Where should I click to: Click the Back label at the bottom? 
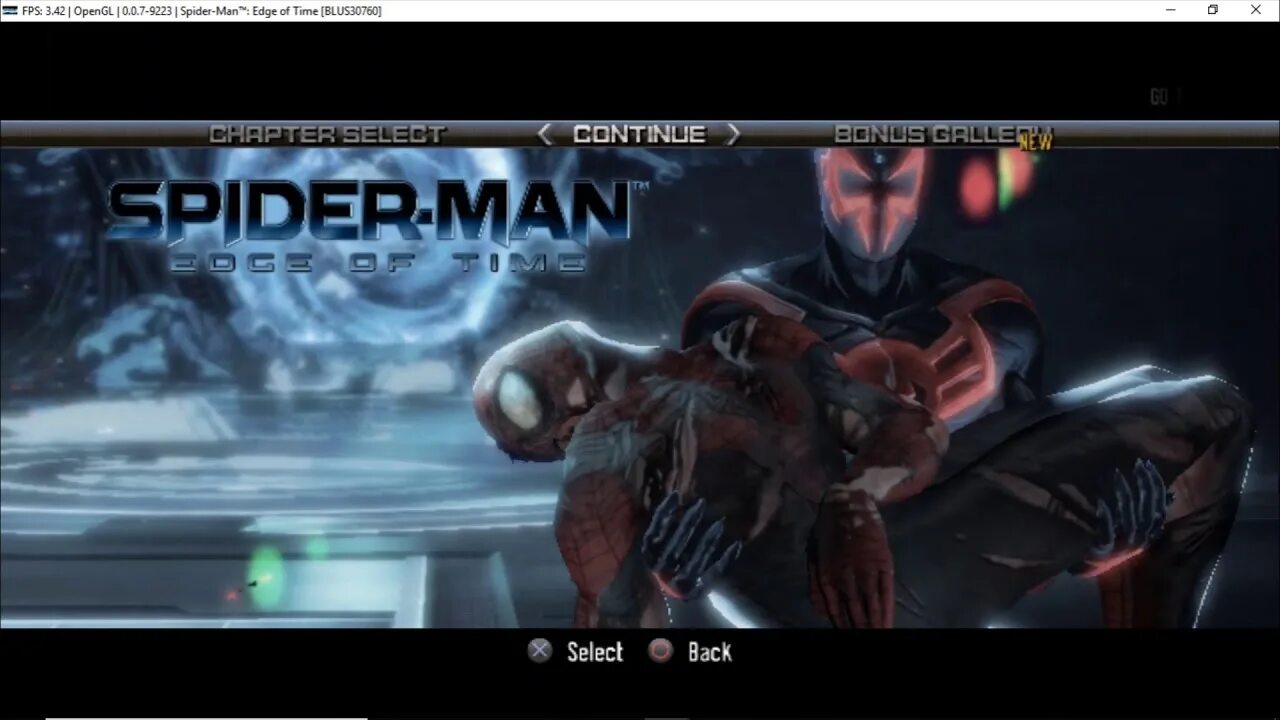coord(710,652)
